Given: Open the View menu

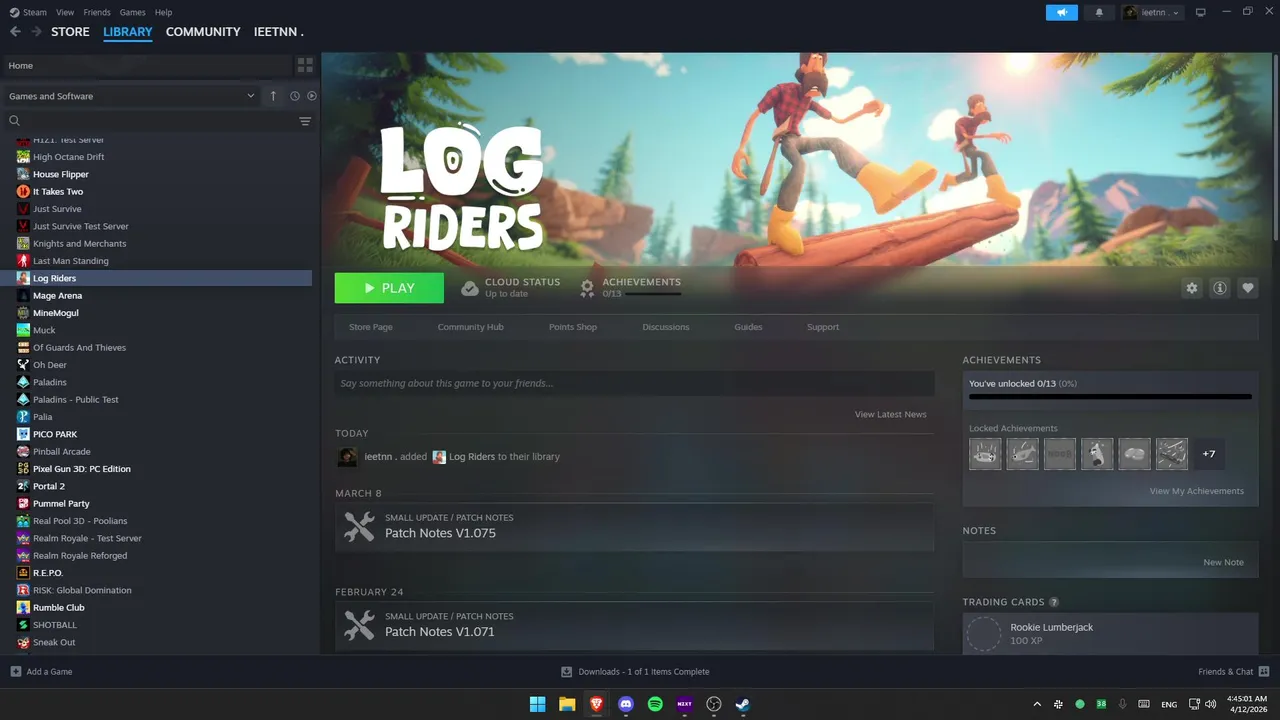Looking at the screenshot, I should click(65, 12).
